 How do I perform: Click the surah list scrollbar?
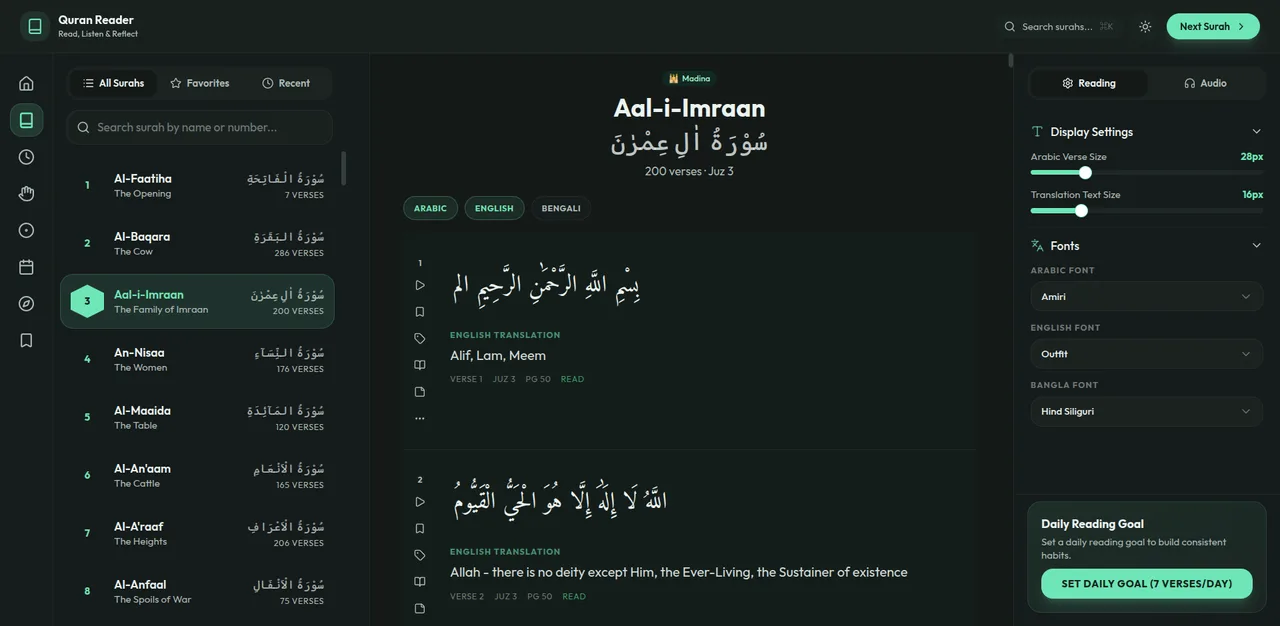[344, 168]
